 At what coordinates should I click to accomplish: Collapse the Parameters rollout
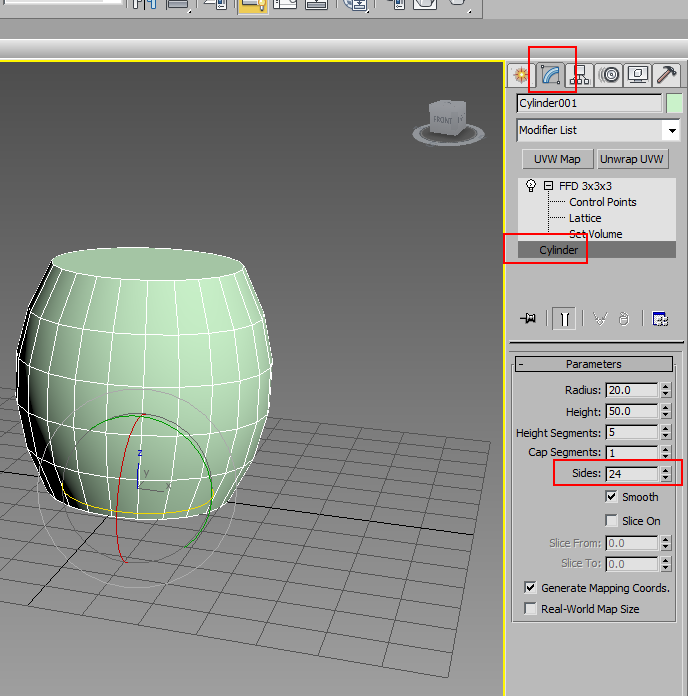(521, 364)
